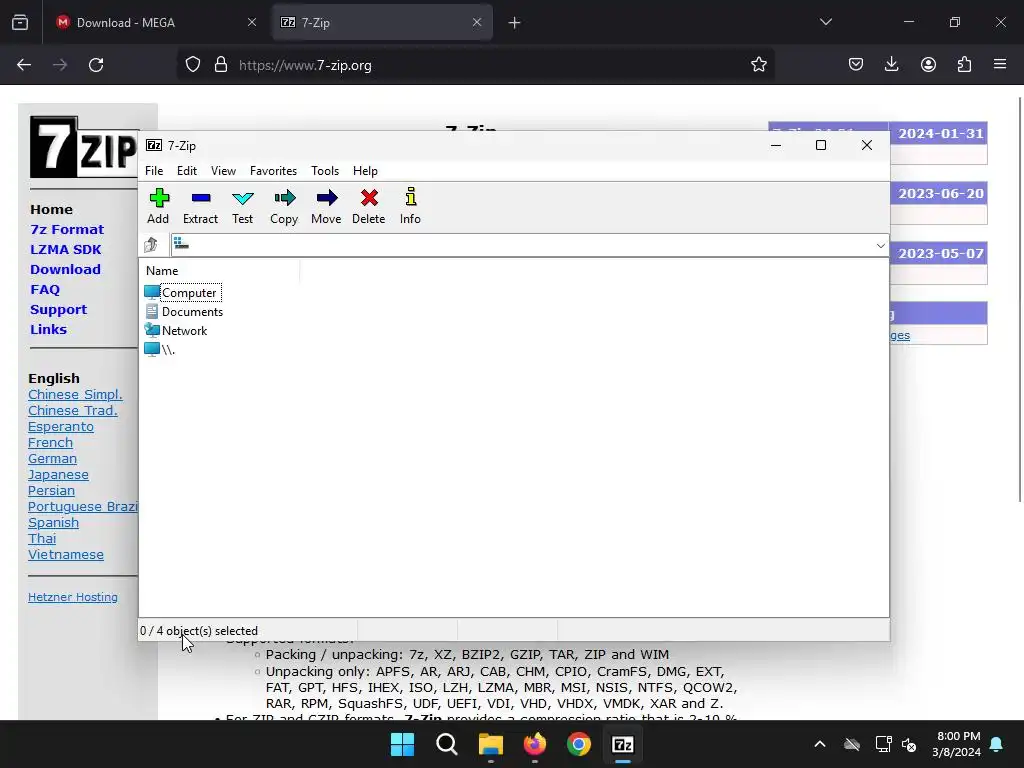
Task: Click the FAQ sidebar link
Action: click(45, 289)
